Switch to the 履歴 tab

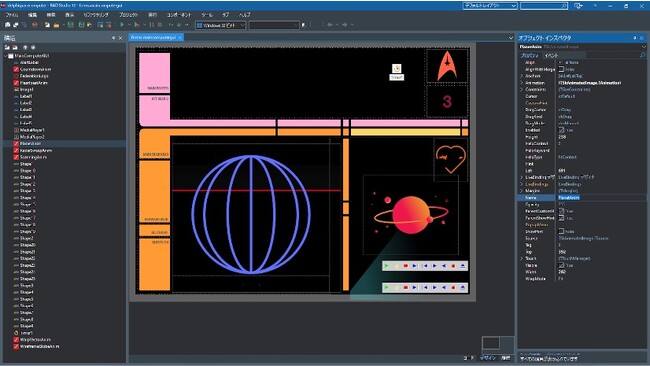tap(506, 358)
